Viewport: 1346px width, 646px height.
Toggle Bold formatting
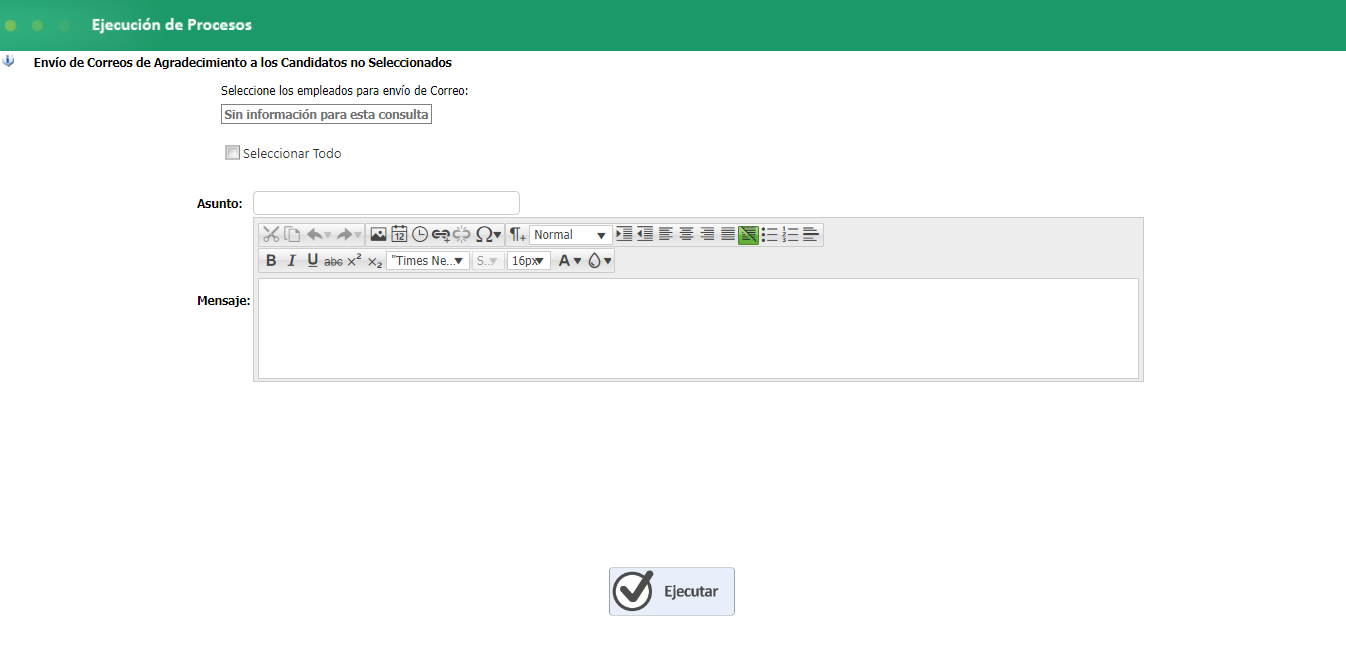click(271, 261)
